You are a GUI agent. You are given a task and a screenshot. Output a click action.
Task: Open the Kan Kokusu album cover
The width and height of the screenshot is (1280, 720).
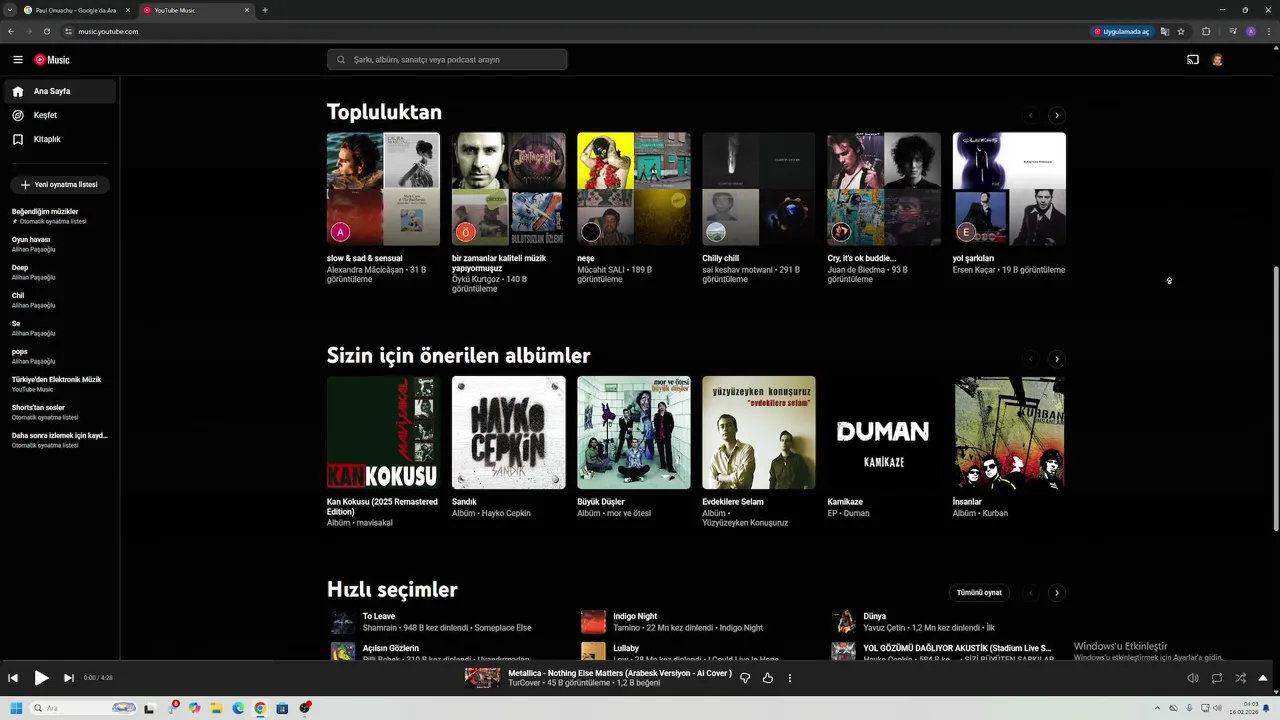[383, 432]
